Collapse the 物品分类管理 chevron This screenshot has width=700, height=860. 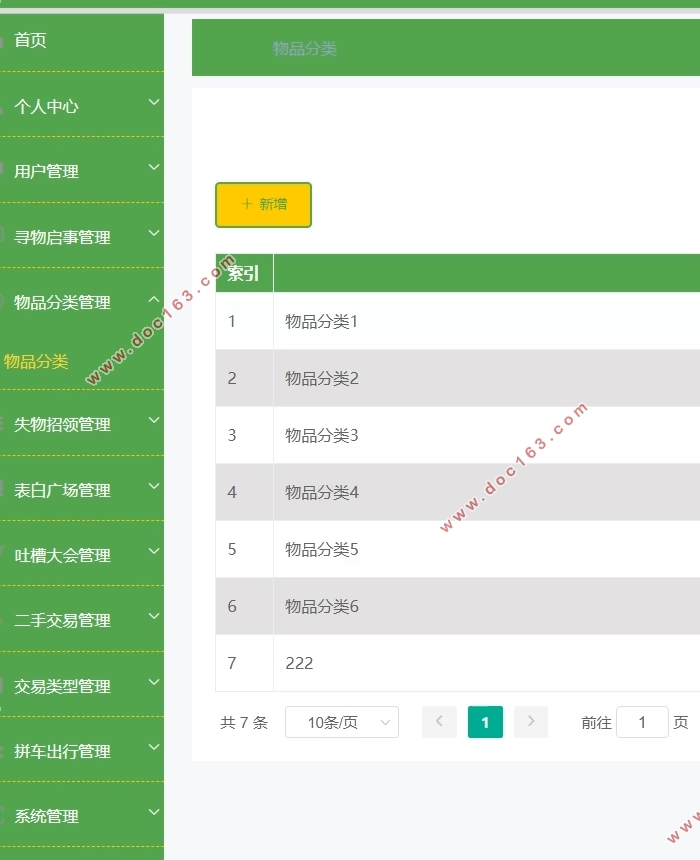point(154,299)
